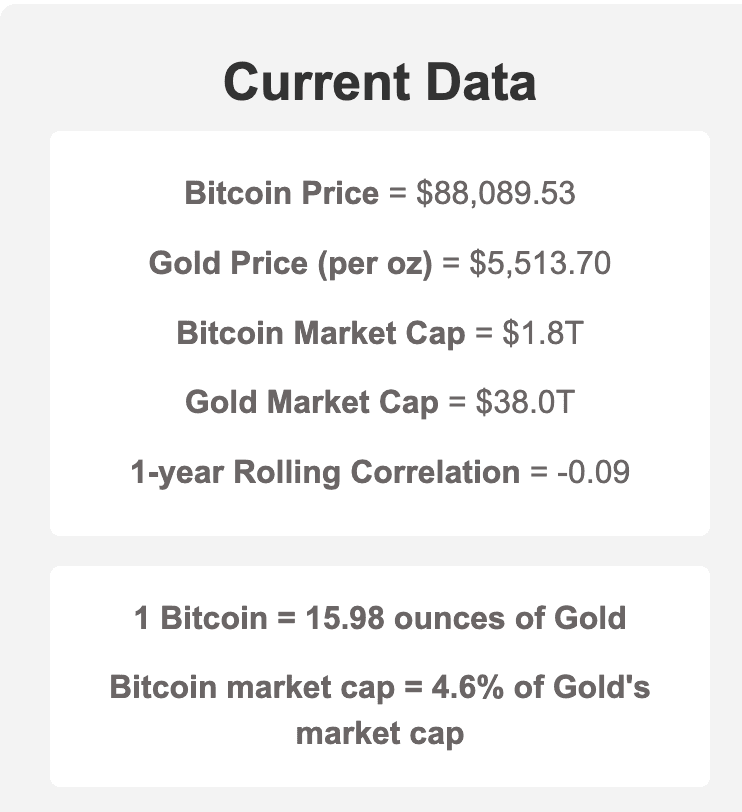Click the $88,089.53 Bitcoin price value
The image size is (742, 812).
point(495,193)
